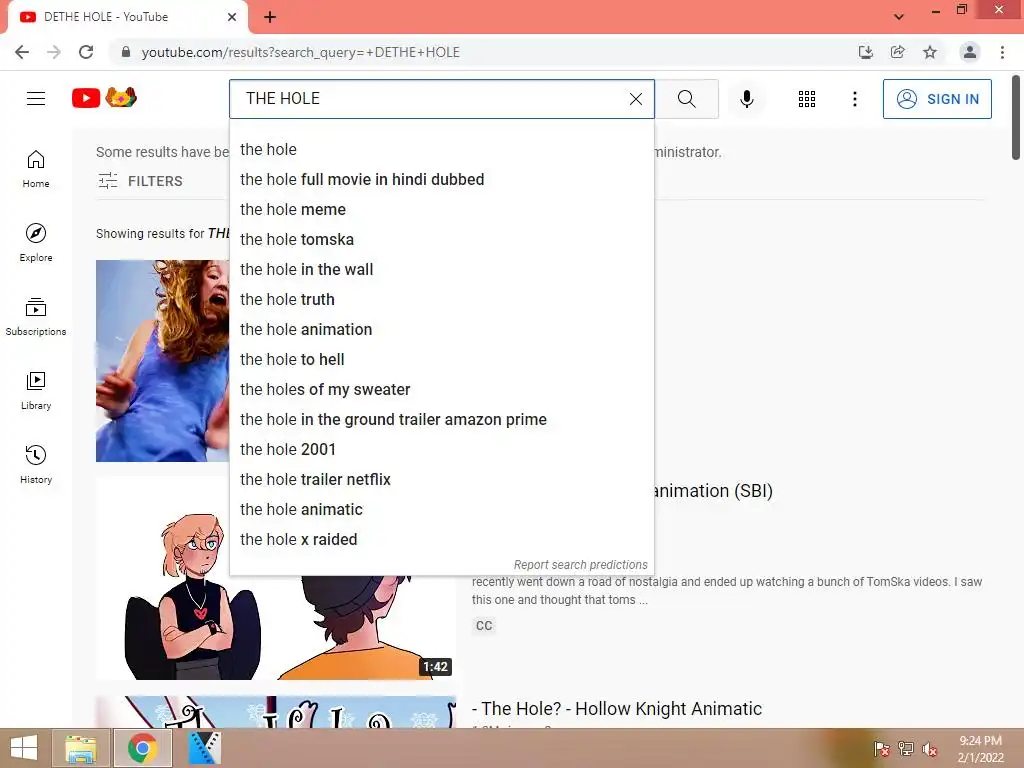
Task: Select suggestion "the hole animation"
Action: (441, 330)
